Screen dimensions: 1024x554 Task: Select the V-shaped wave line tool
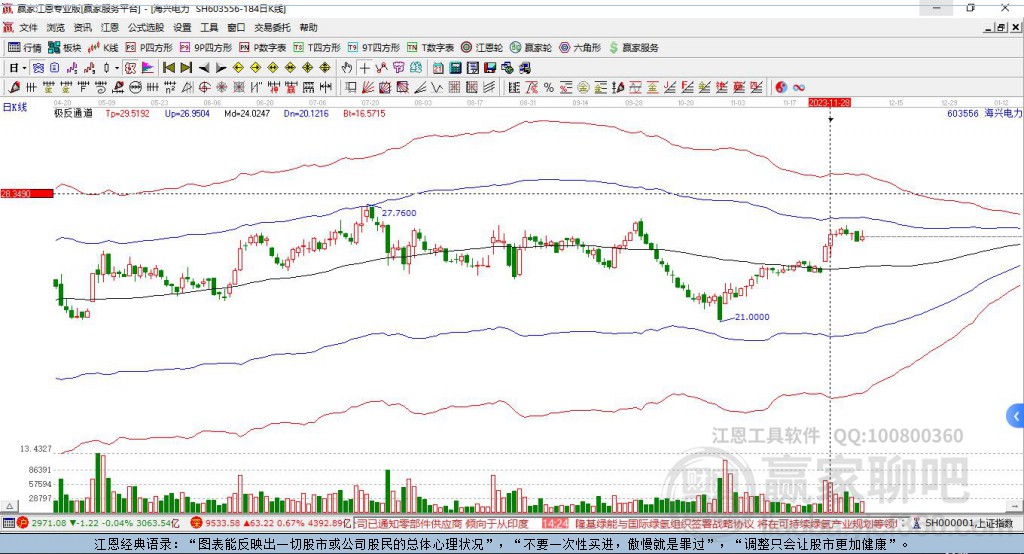pyautogui.click(x=437, y=88)
